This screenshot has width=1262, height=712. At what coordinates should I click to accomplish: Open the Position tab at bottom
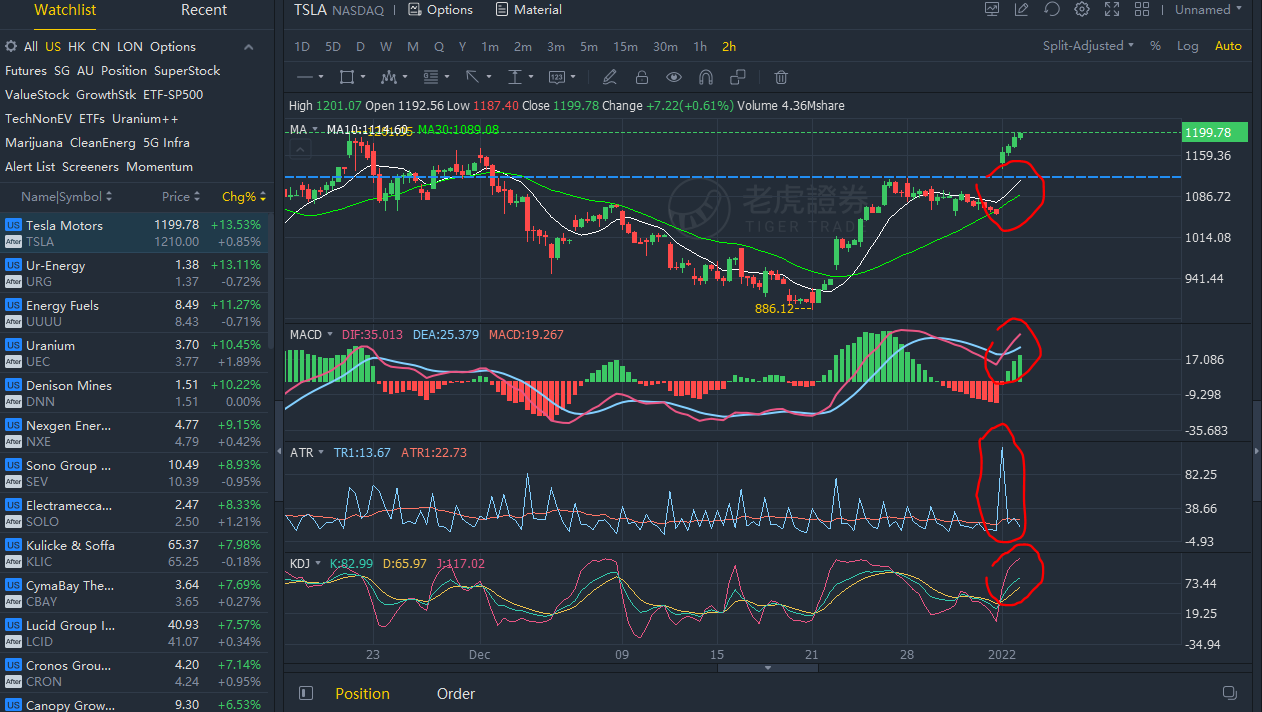coord(362,694)
